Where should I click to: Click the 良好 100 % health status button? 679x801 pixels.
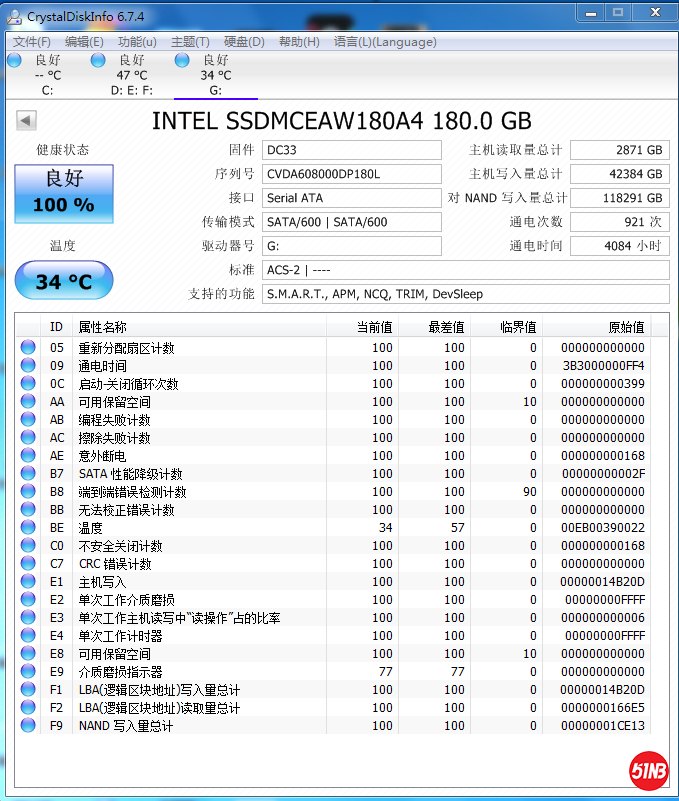(64, 193)
